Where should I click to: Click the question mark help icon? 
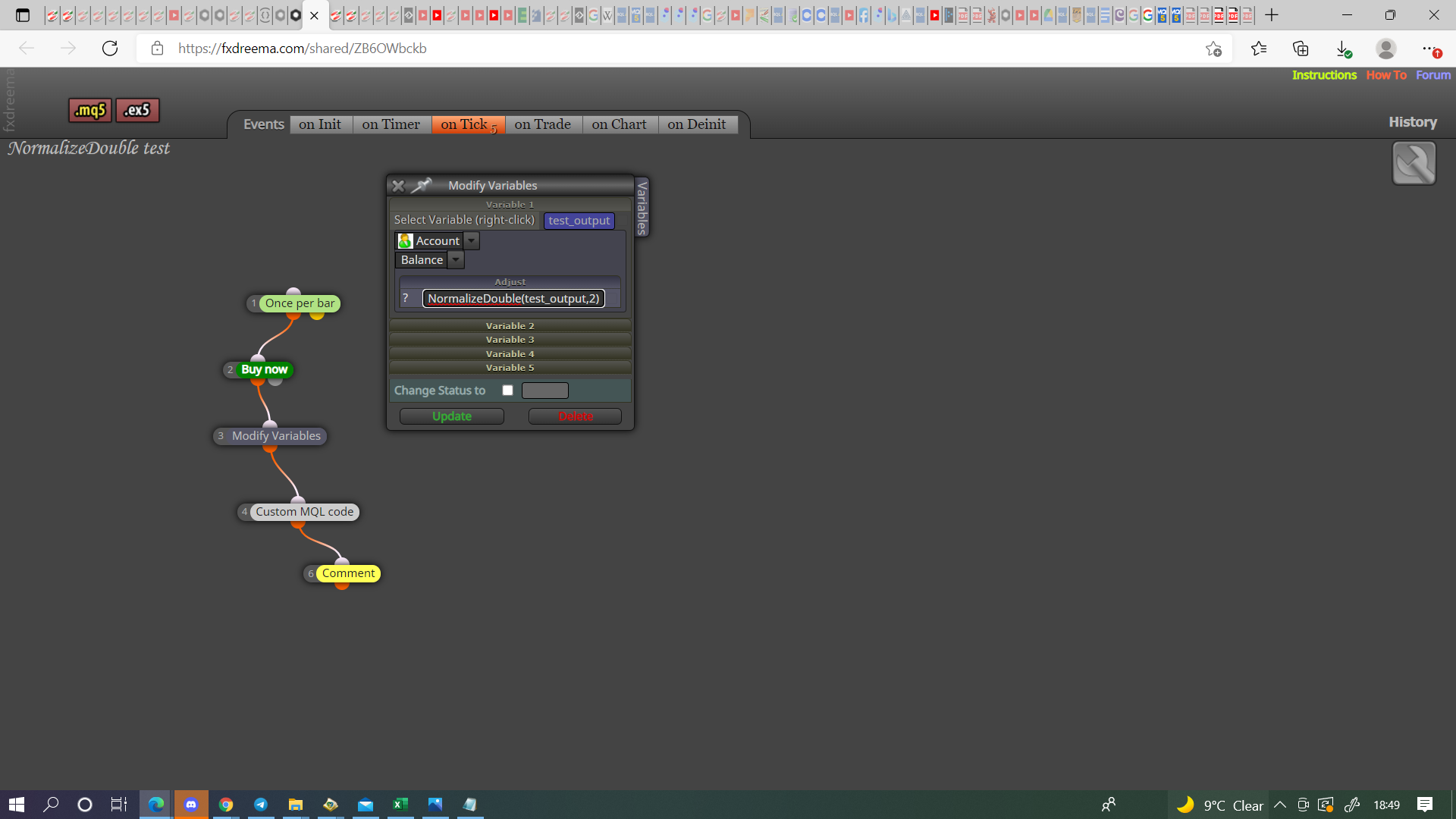(406, 299)
